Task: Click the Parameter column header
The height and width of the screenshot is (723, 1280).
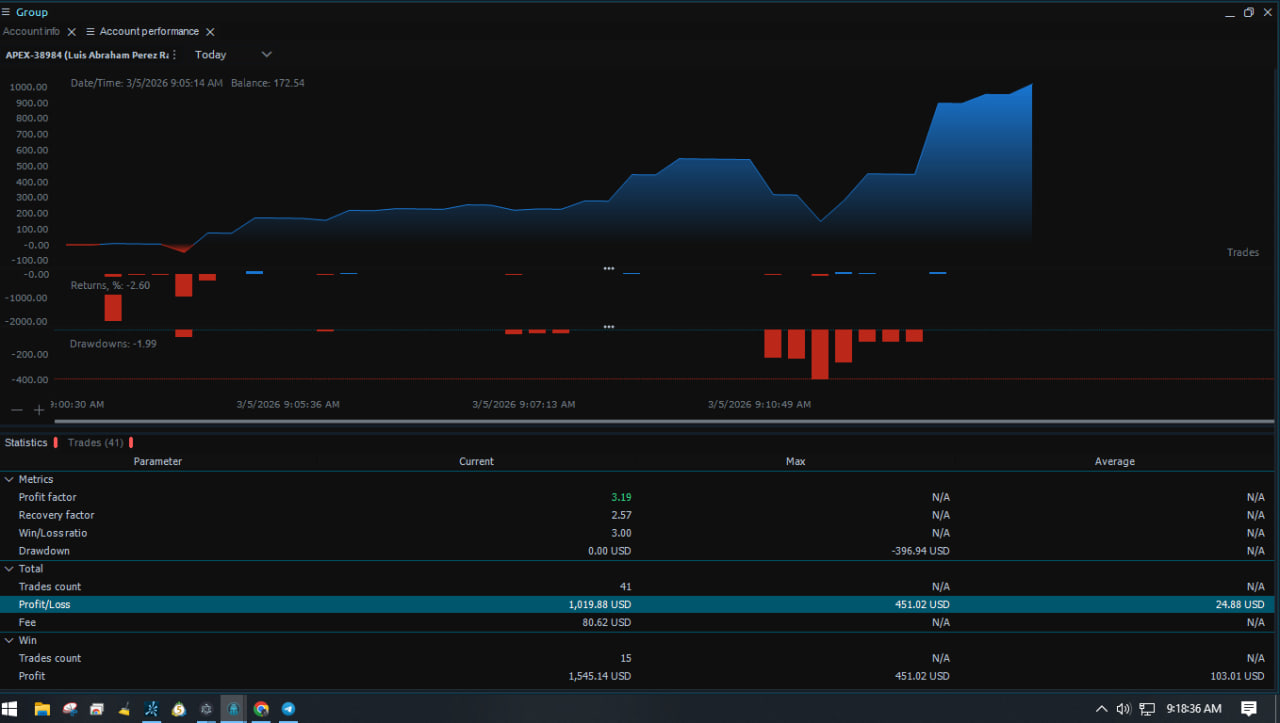Action: tap(158, 462)
